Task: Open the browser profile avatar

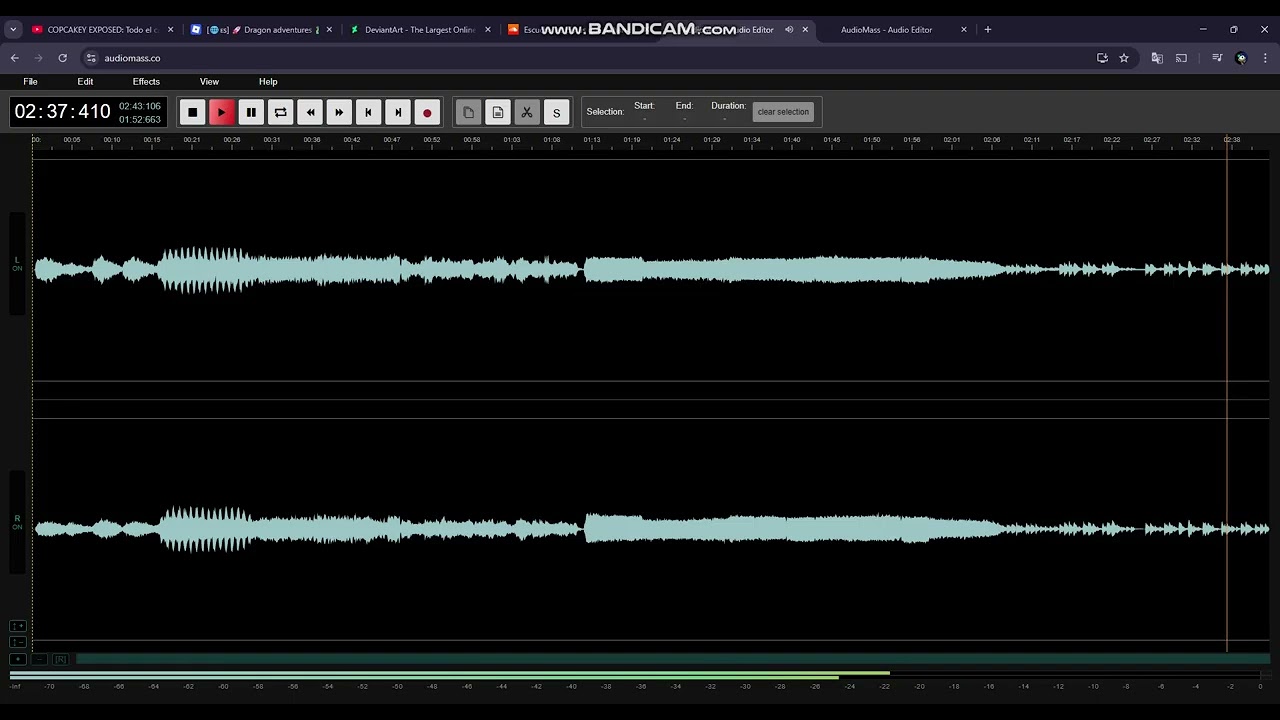Action: click(1241, 58)
